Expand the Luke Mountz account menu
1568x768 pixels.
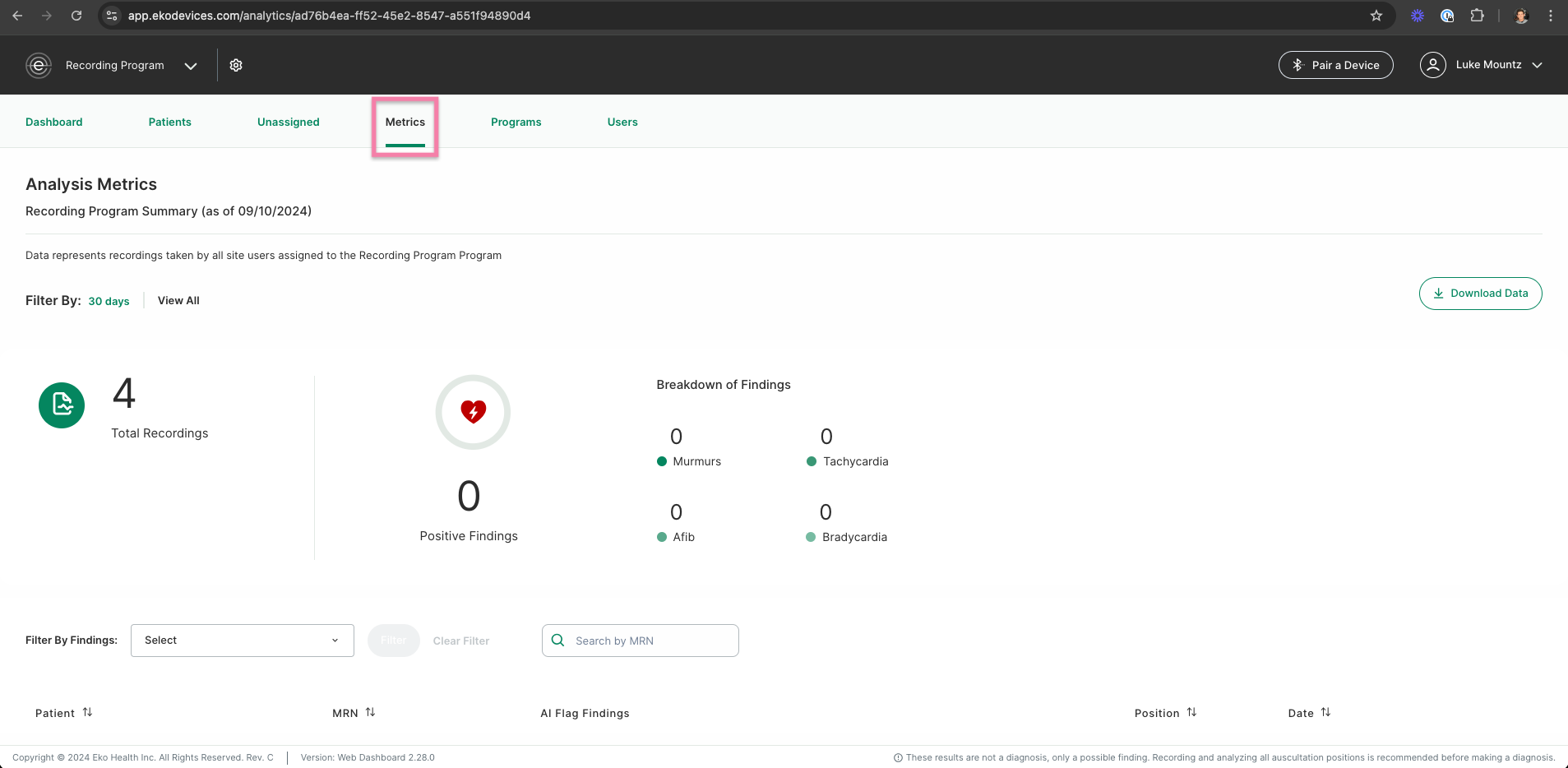pyautogui.click(x=1537, y=65)
